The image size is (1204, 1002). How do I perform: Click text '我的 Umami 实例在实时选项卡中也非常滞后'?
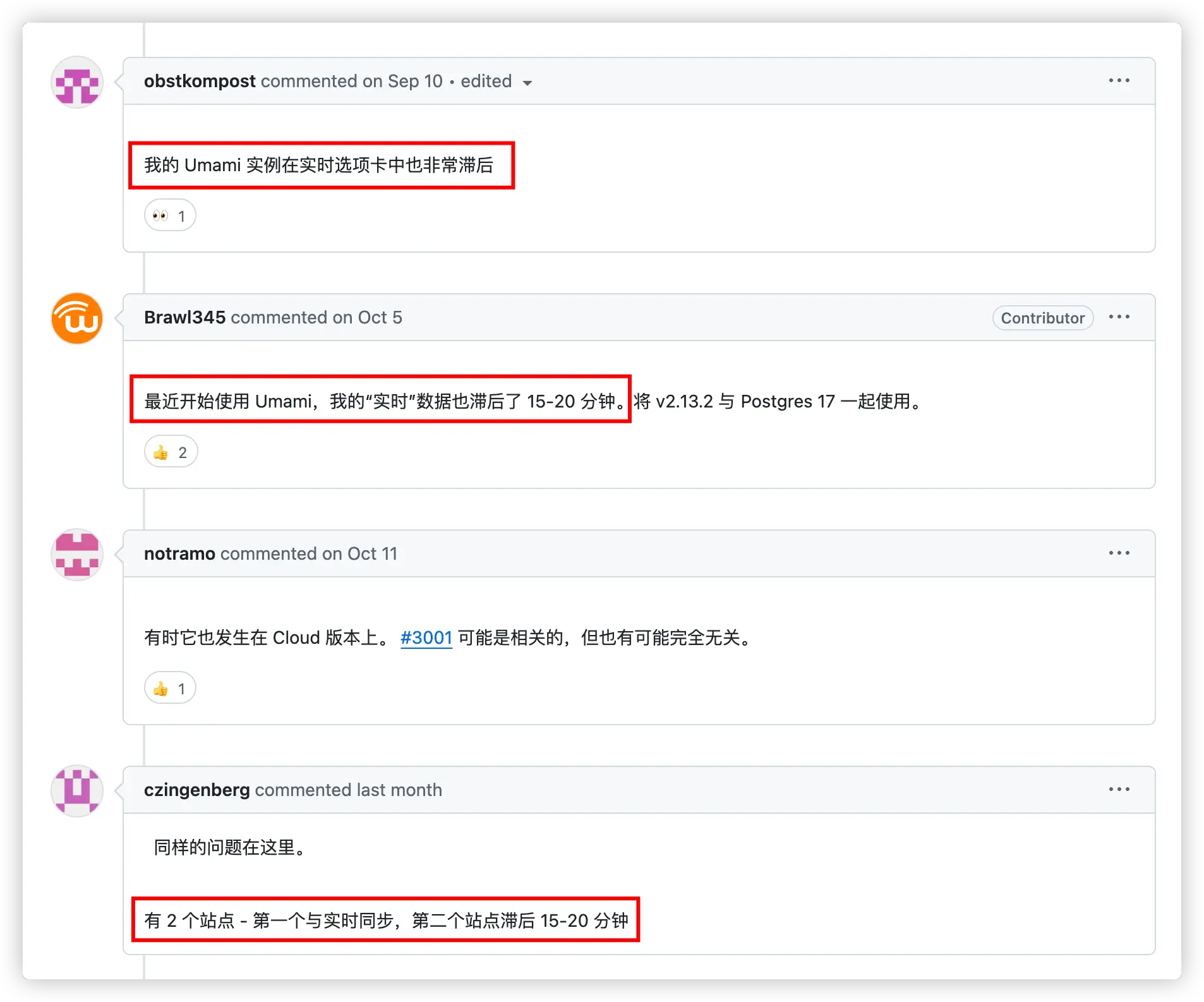[x=318, y=165]
